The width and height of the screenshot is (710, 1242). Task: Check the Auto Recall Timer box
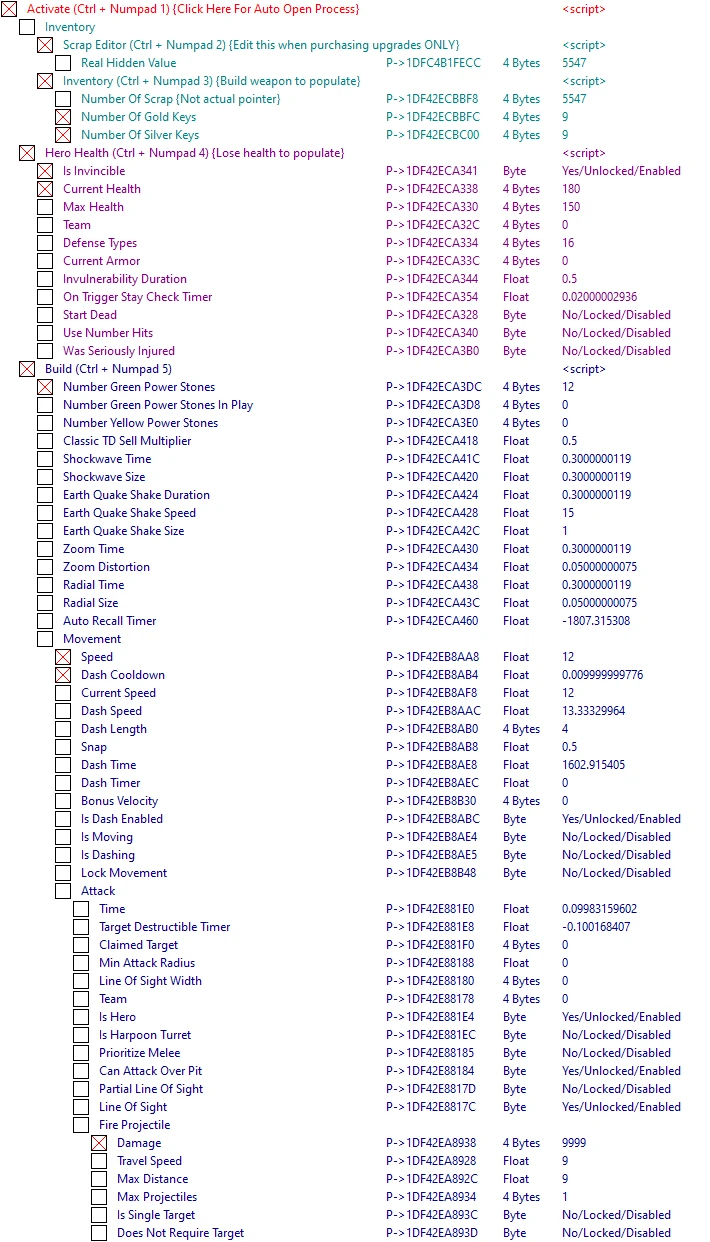[x=45, y=621]
